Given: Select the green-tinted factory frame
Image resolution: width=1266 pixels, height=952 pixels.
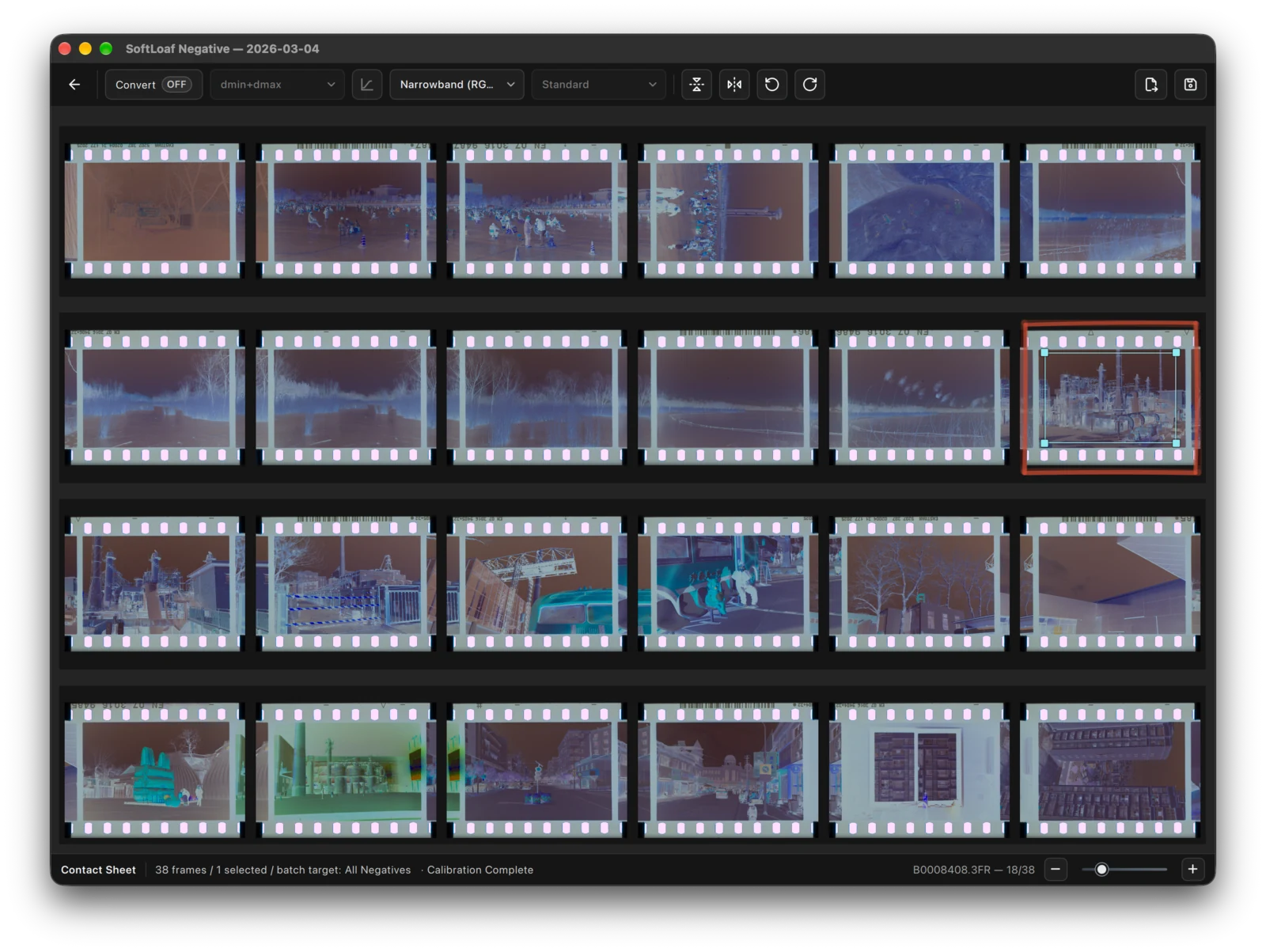Looking at the screenshot, I should 346,770.
